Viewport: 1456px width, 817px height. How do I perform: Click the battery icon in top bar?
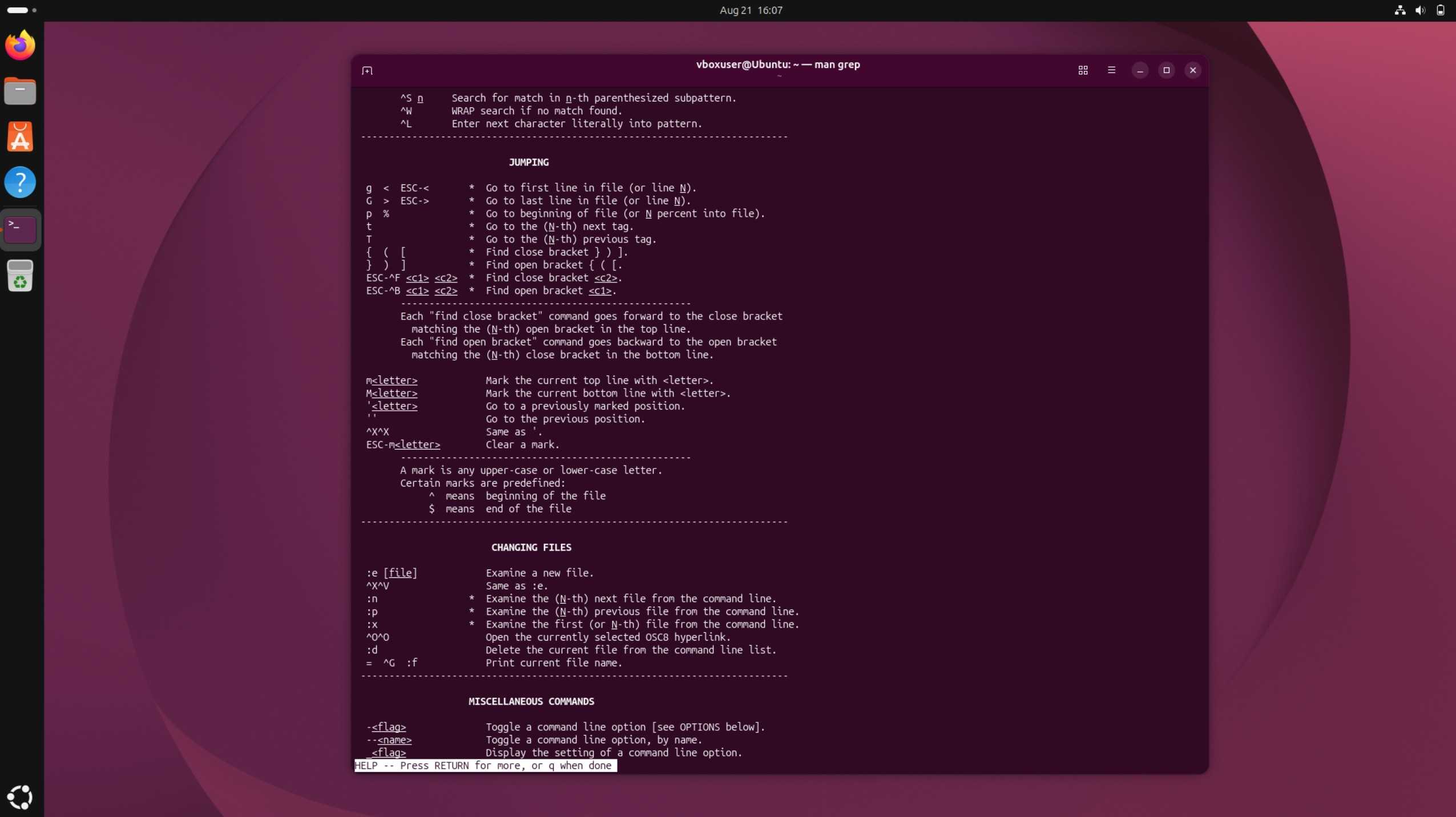[1441, 10]
